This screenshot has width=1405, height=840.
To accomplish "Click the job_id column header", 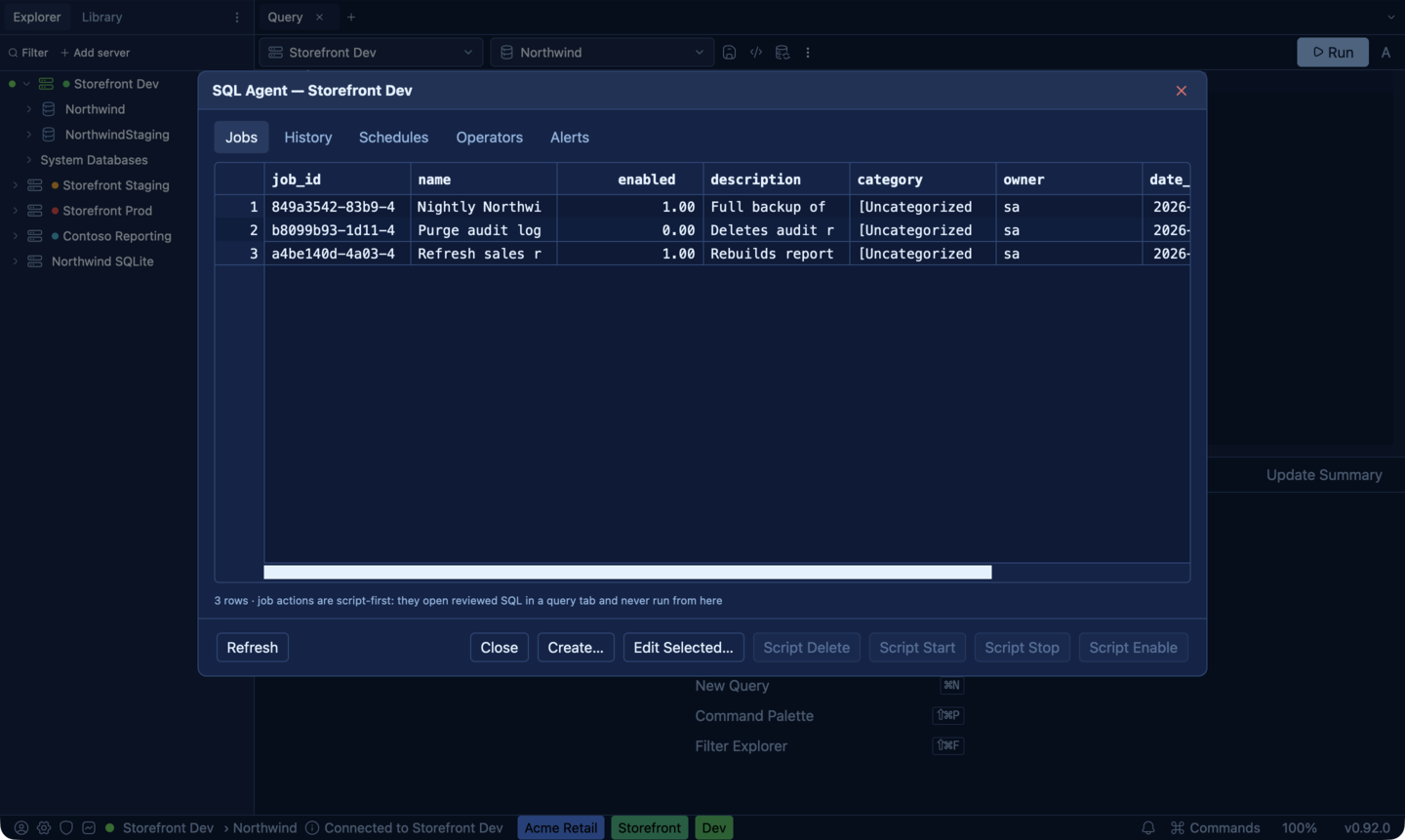I will 337,180.
